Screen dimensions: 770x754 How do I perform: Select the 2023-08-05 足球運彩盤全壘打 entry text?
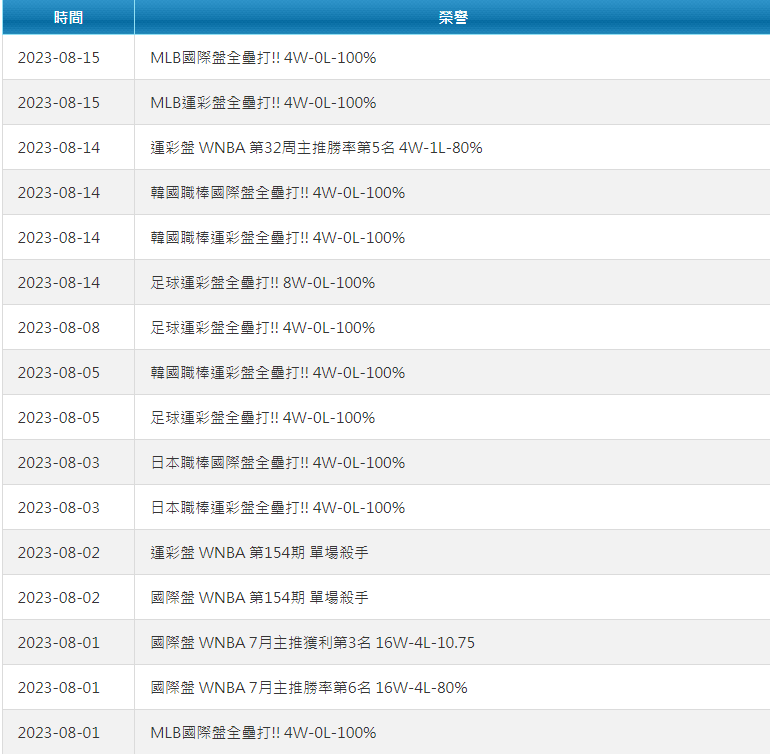[x=263, y=418]
